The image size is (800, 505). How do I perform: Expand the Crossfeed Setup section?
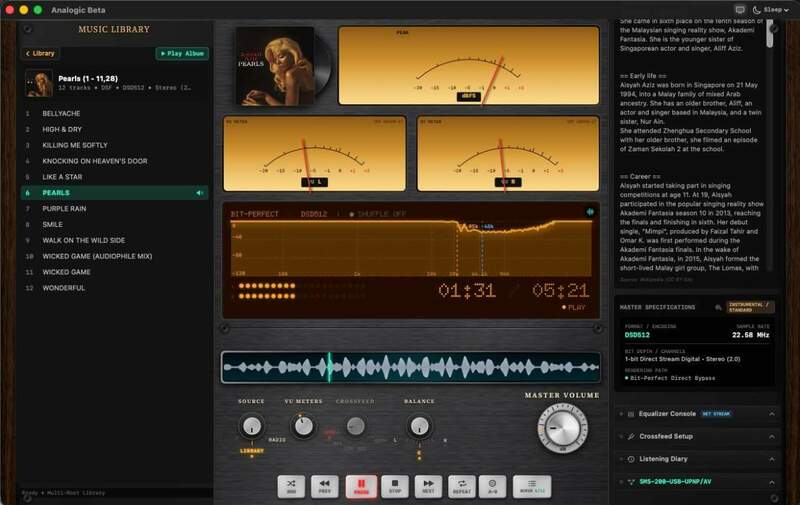697,437
